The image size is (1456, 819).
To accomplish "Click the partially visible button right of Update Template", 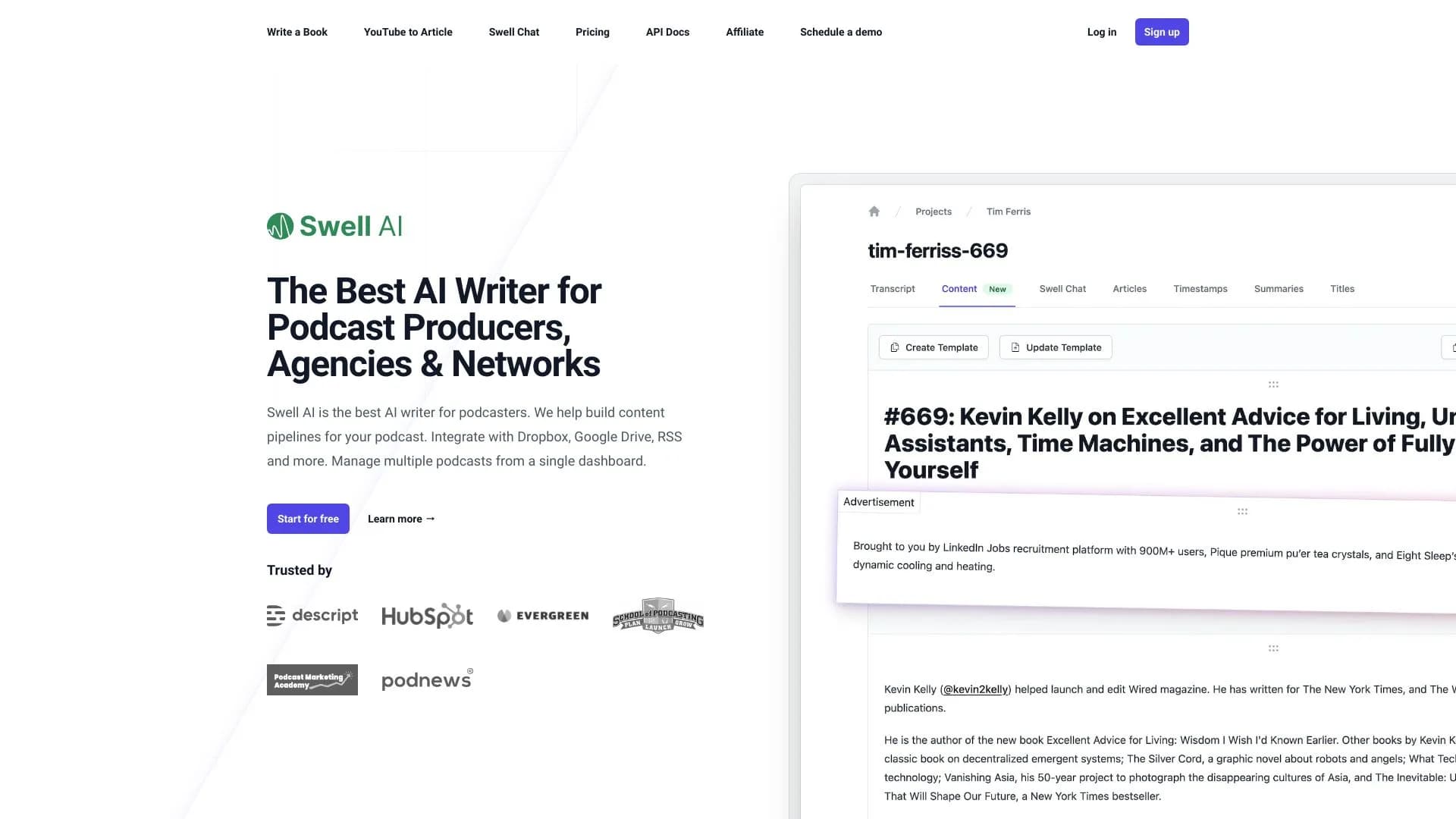I will [x=1448, y=347].
